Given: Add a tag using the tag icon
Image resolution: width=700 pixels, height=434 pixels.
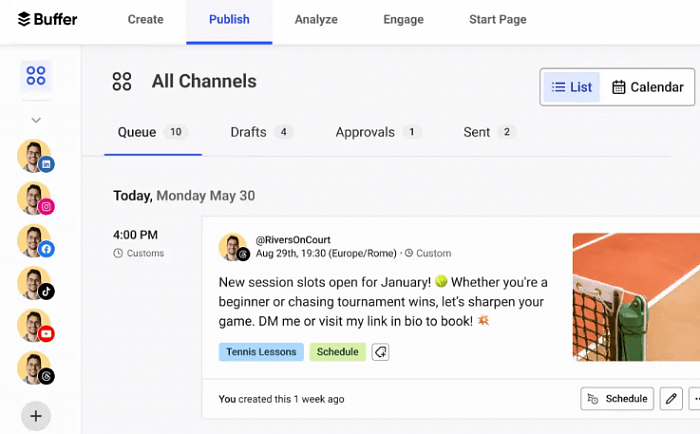Looking at the screenshot, I should pos(380,352).
